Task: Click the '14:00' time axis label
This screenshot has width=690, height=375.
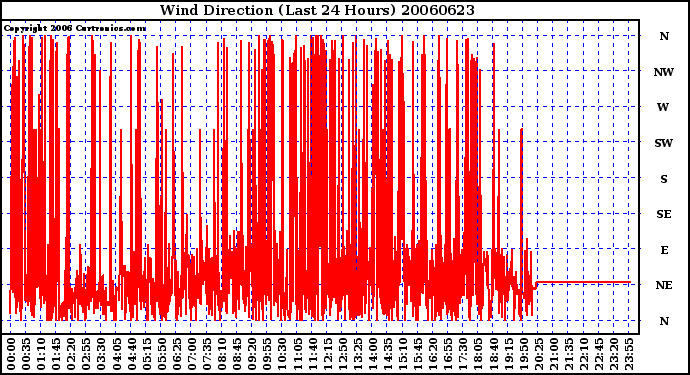Action: pyautogui.click(x=373, y=354)
